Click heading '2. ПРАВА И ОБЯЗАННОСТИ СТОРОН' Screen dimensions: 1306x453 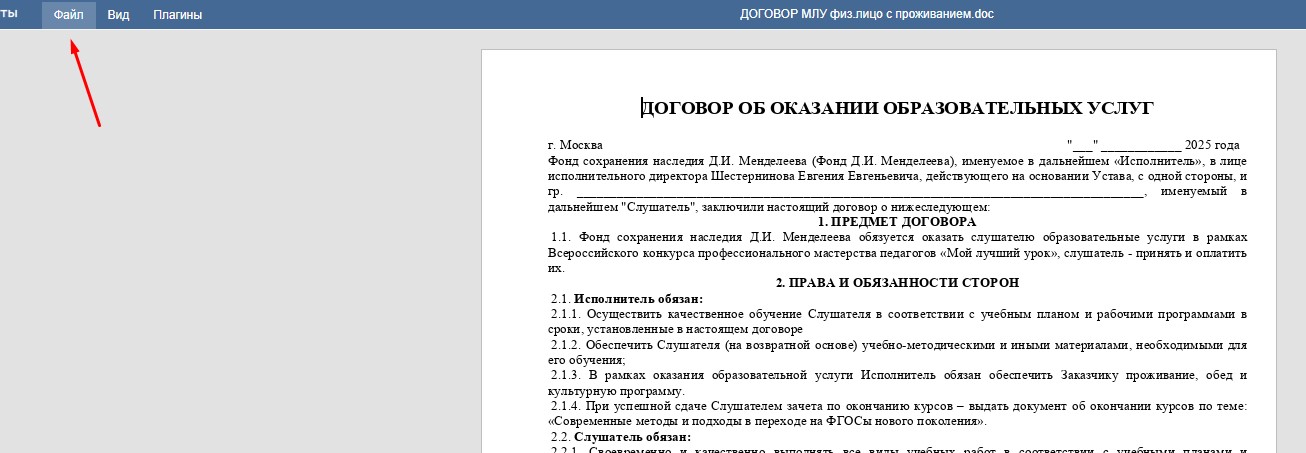click(x=897, y=284)
